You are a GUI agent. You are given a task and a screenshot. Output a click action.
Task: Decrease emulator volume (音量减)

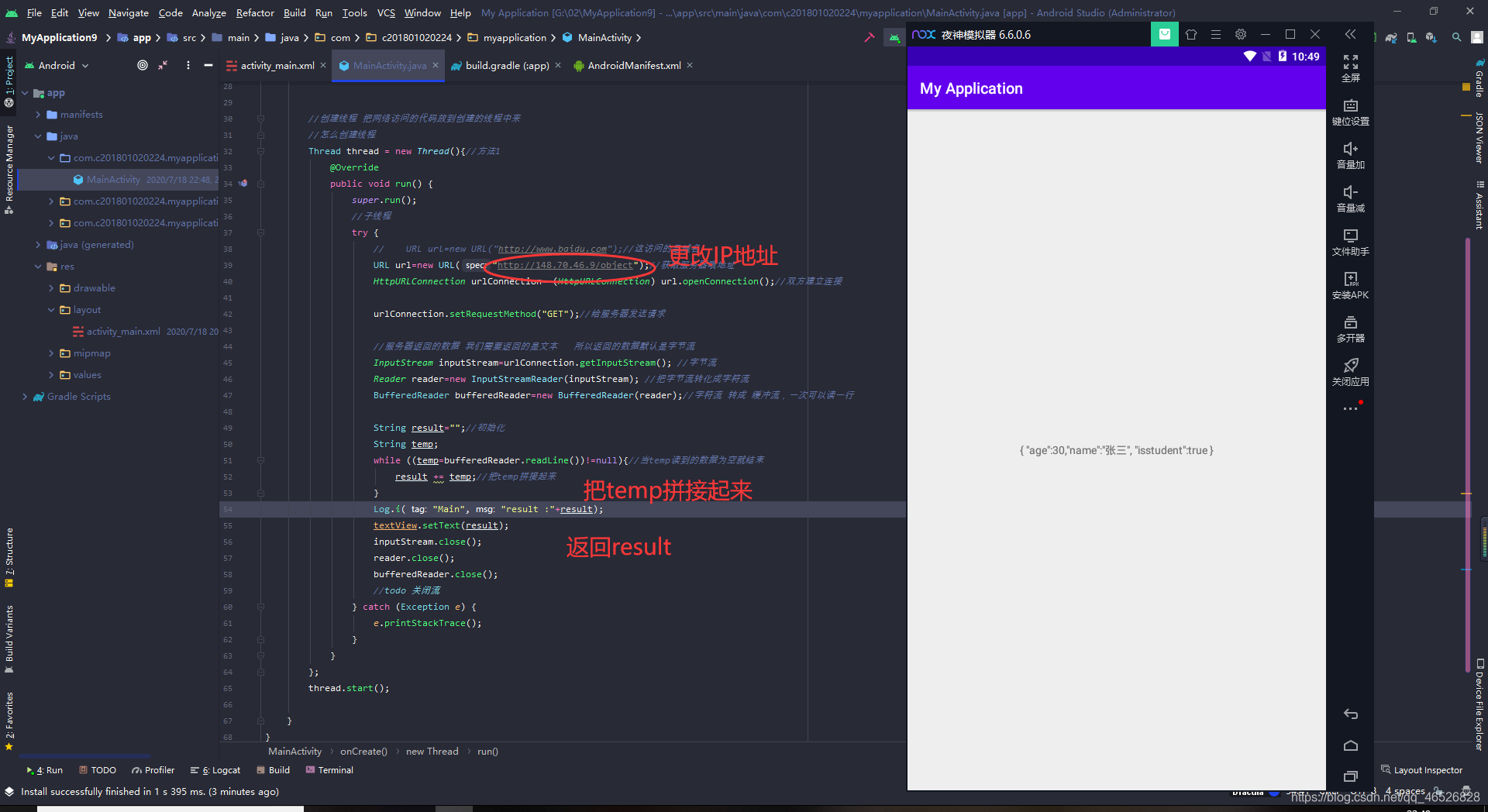[x=1351, y=198]
